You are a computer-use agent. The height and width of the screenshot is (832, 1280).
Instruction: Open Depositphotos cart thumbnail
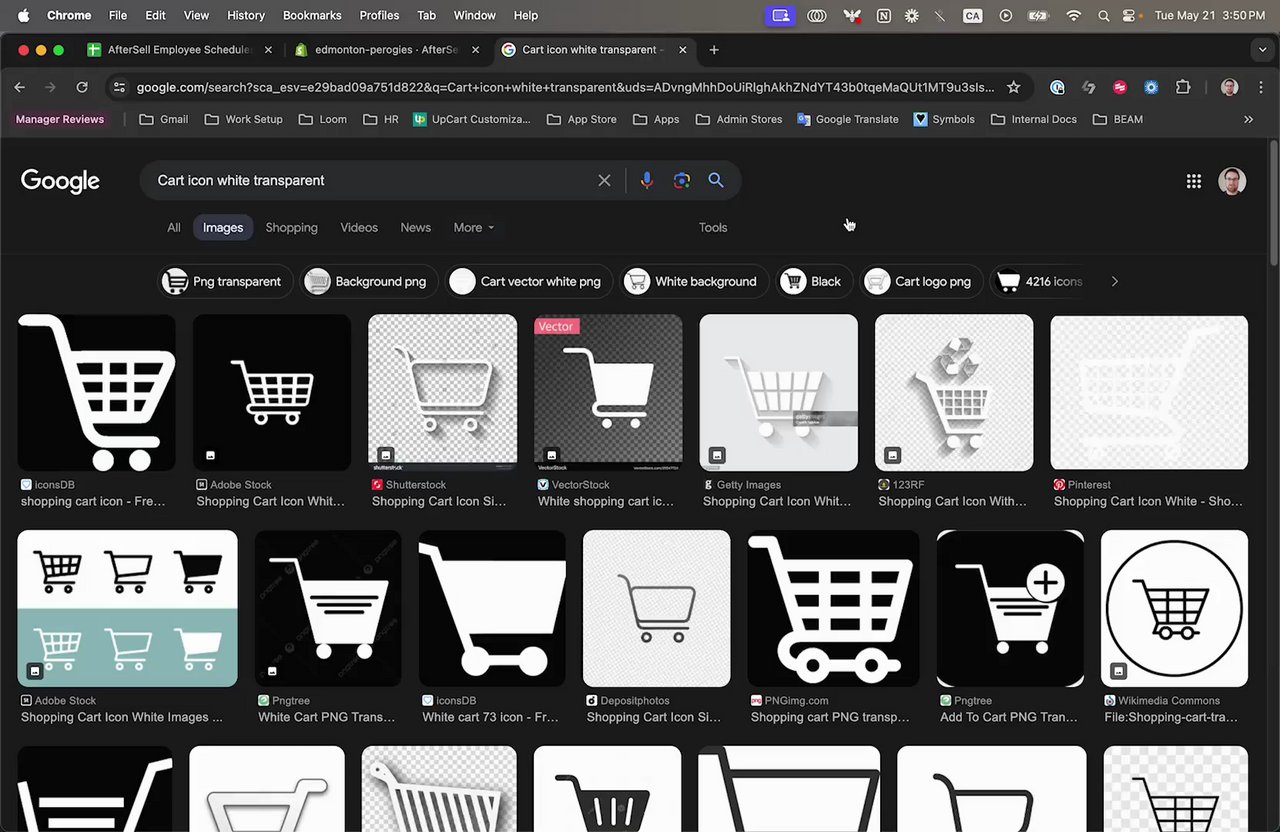tap(656, 608)
